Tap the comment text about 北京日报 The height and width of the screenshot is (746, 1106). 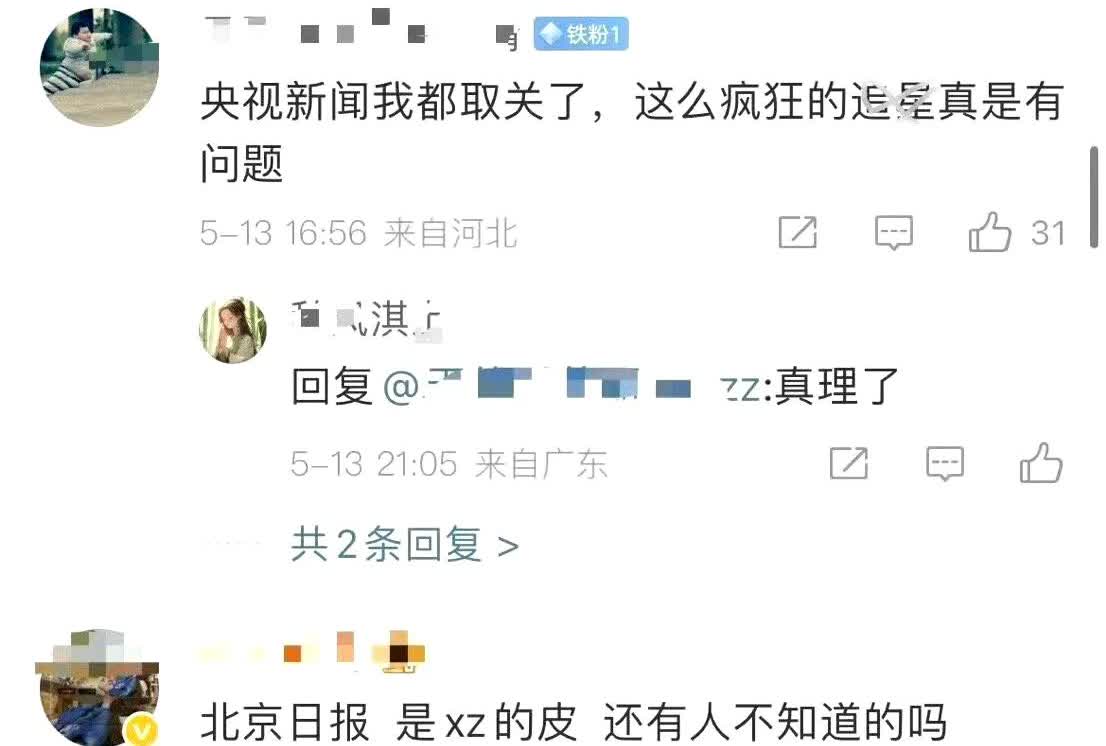point(573,723)
